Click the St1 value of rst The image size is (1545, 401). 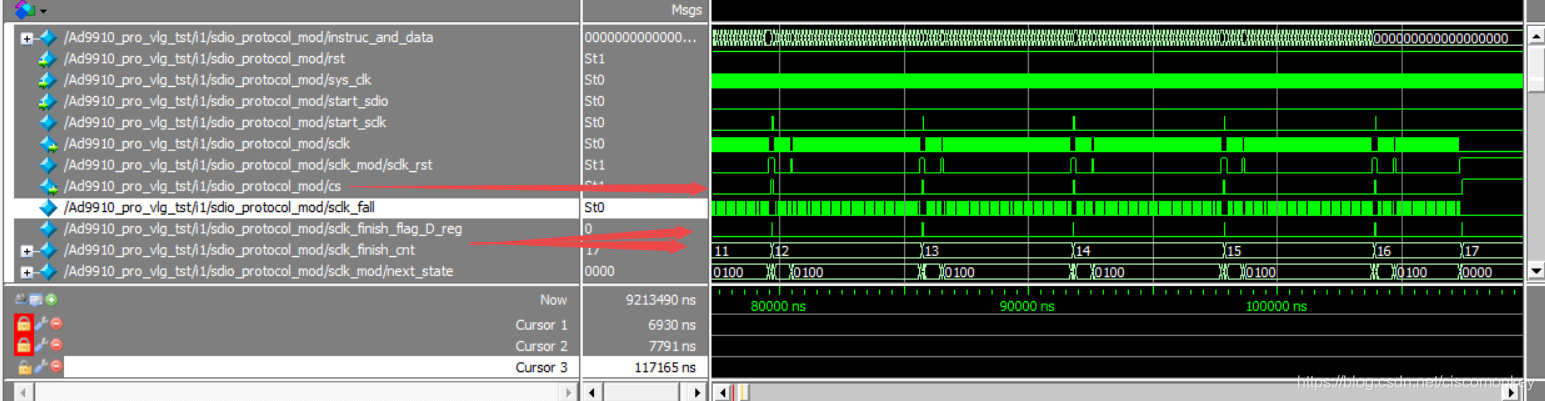click(594, 59)
